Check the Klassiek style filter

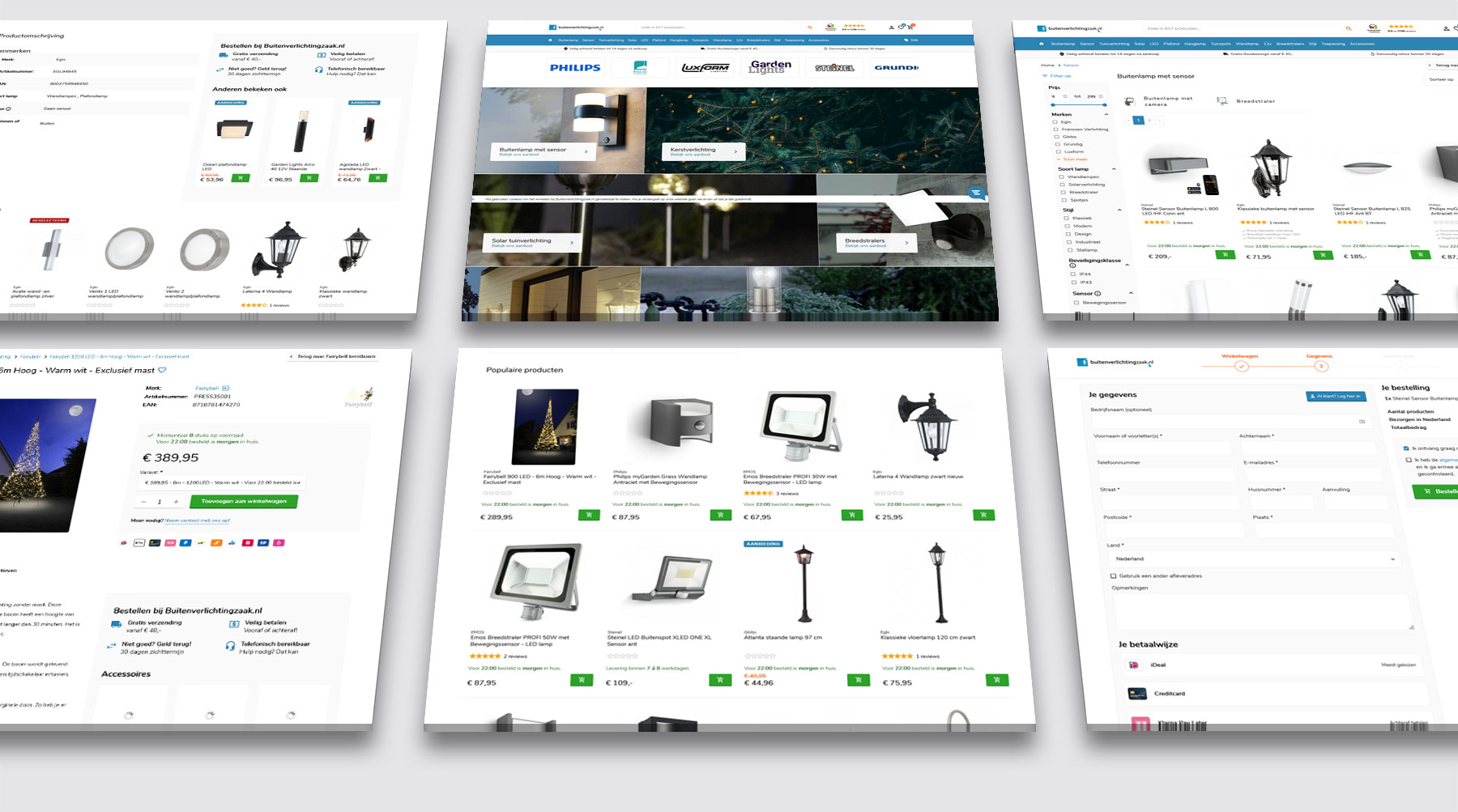point(1066,218)
